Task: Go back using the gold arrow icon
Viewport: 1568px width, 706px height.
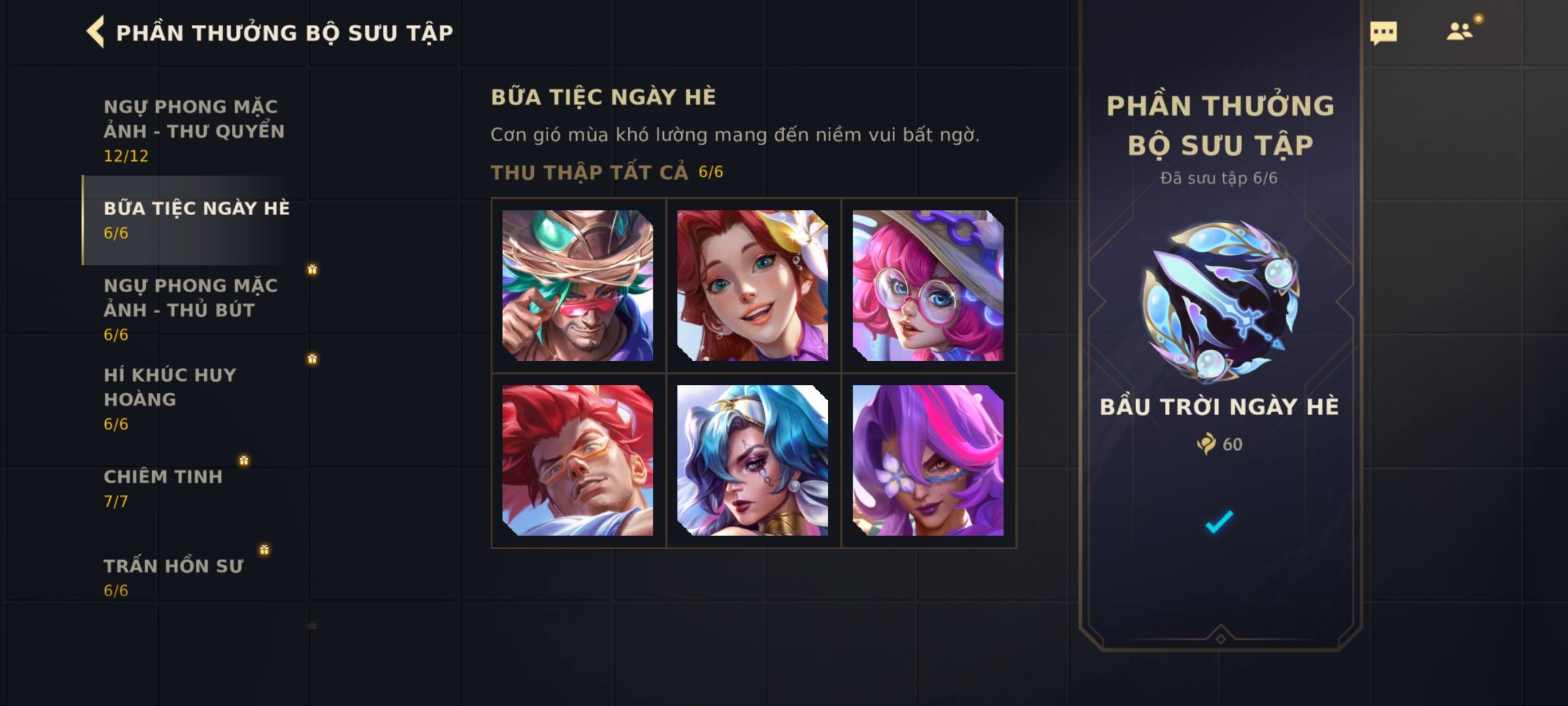Action: tap(95, 32)
